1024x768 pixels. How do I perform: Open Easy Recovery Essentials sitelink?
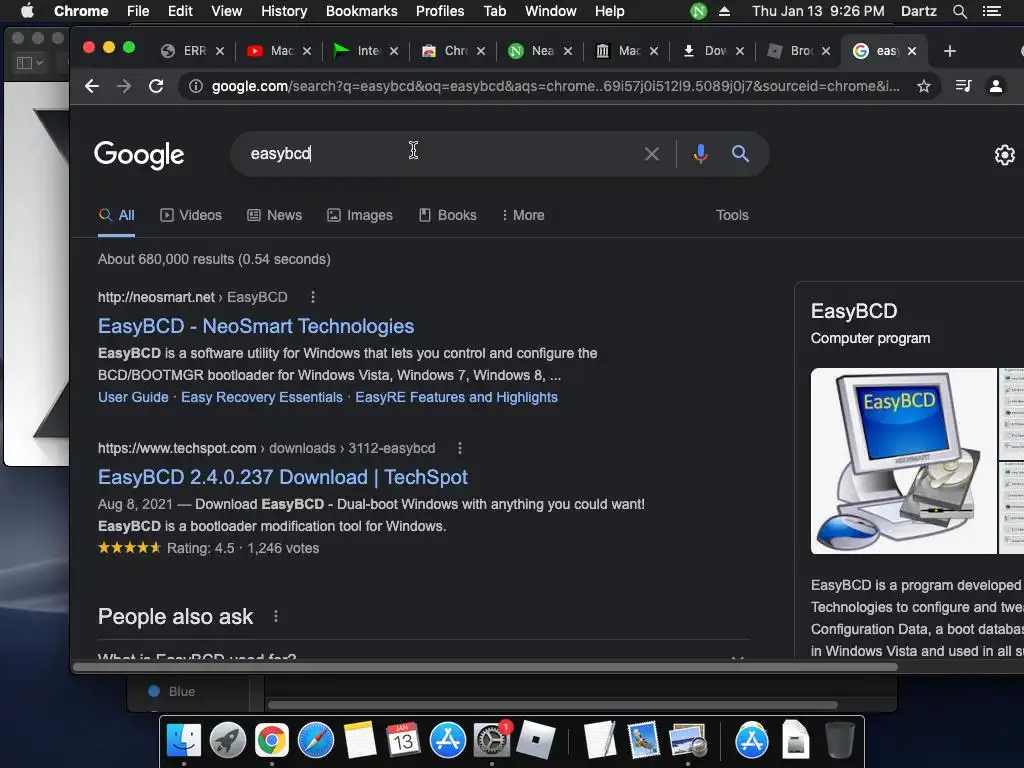[x=262, y=397]
